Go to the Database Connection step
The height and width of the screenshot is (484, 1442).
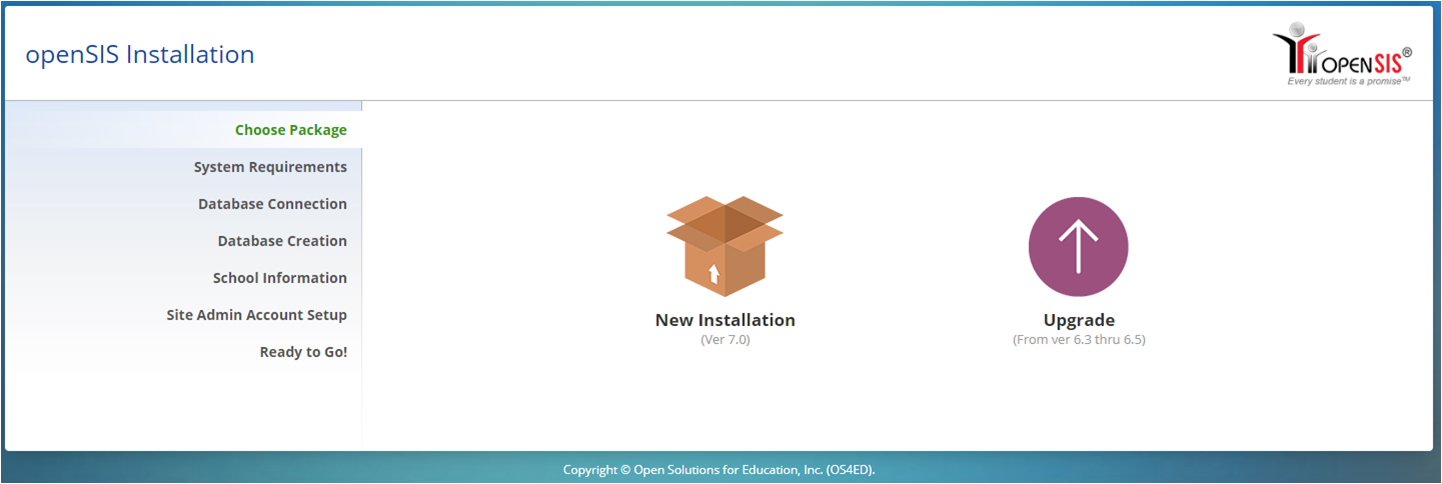point(272,204)
